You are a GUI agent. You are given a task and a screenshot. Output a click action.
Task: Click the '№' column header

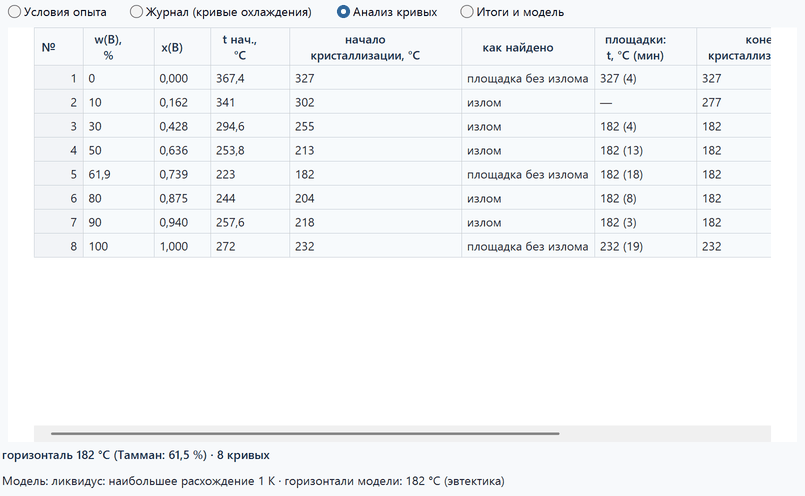(59, 47)
